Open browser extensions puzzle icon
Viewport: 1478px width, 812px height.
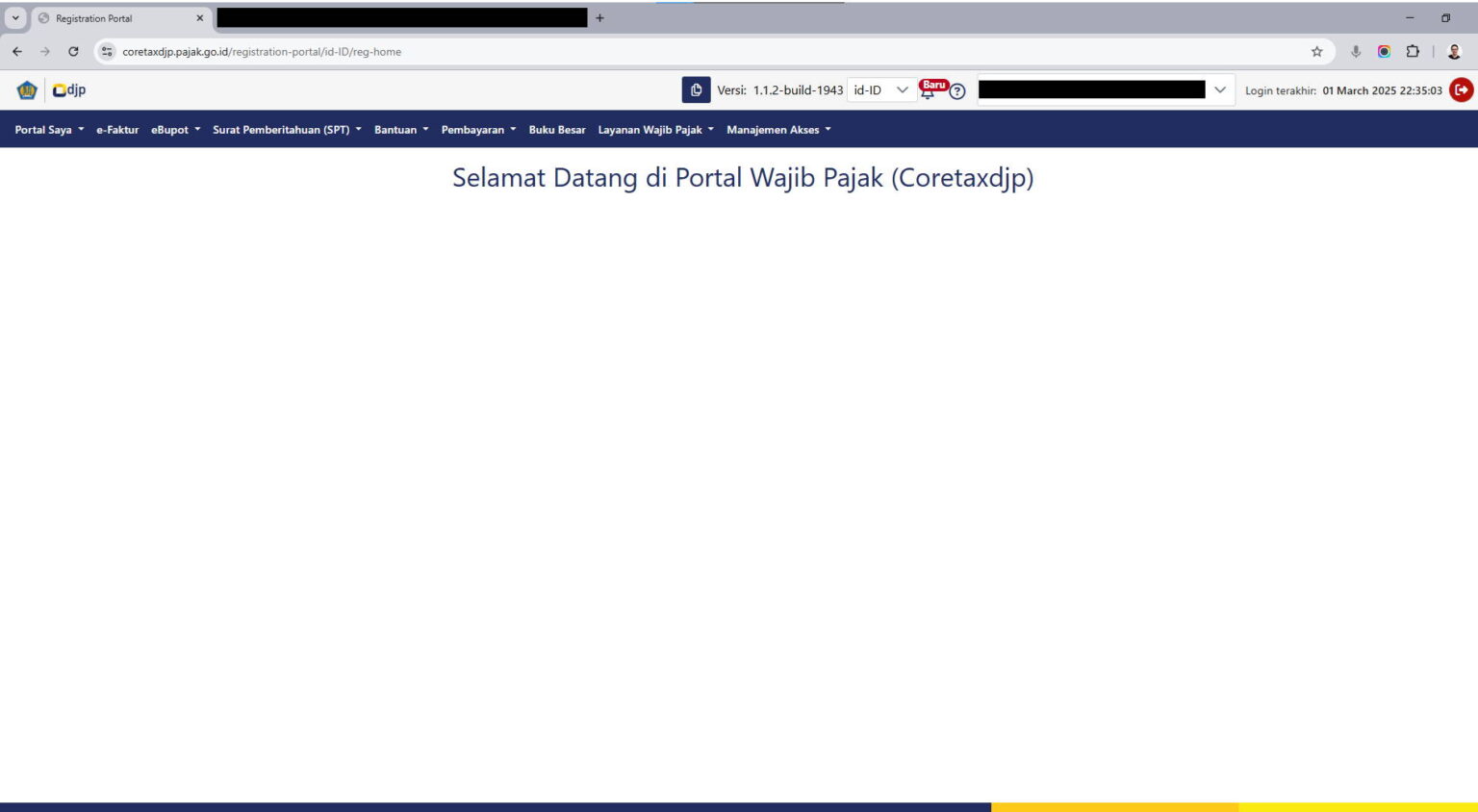[1414, 52]
